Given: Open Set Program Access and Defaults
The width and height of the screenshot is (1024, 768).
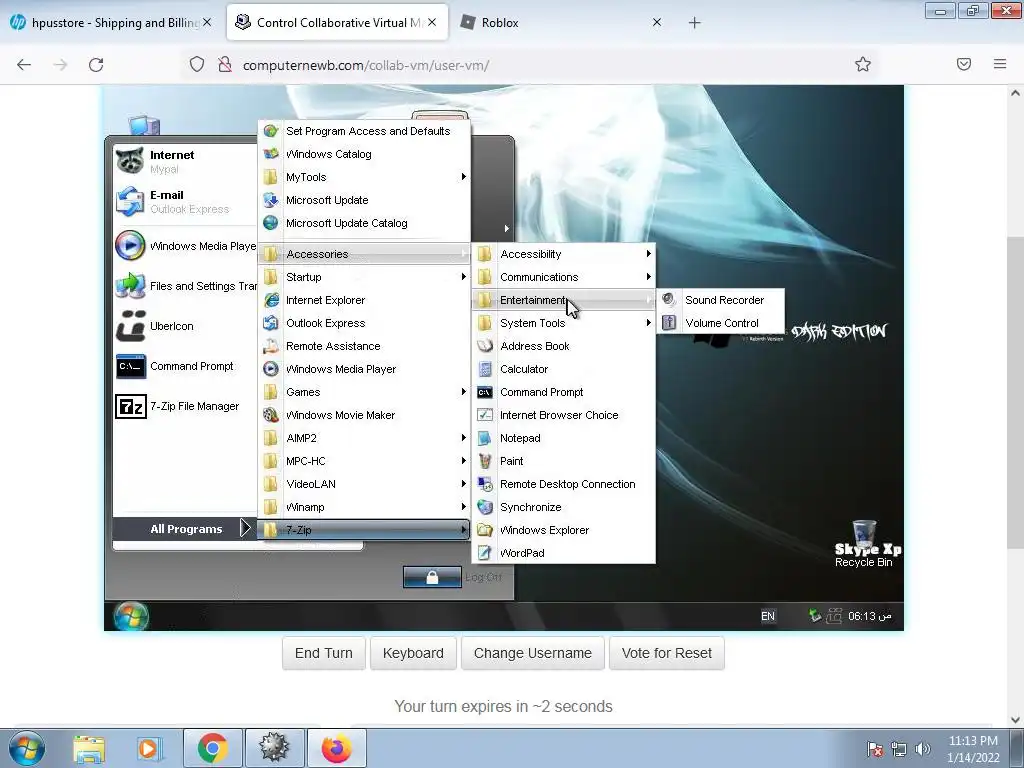Looking at the screenshot, I should pos(364,131).
